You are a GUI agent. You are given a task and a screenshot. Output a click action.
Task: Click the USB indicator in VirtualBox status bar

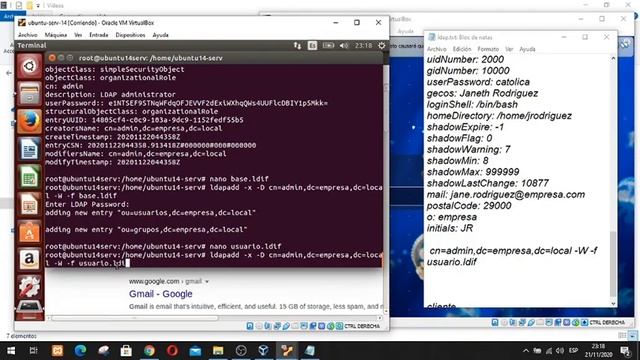286,326
